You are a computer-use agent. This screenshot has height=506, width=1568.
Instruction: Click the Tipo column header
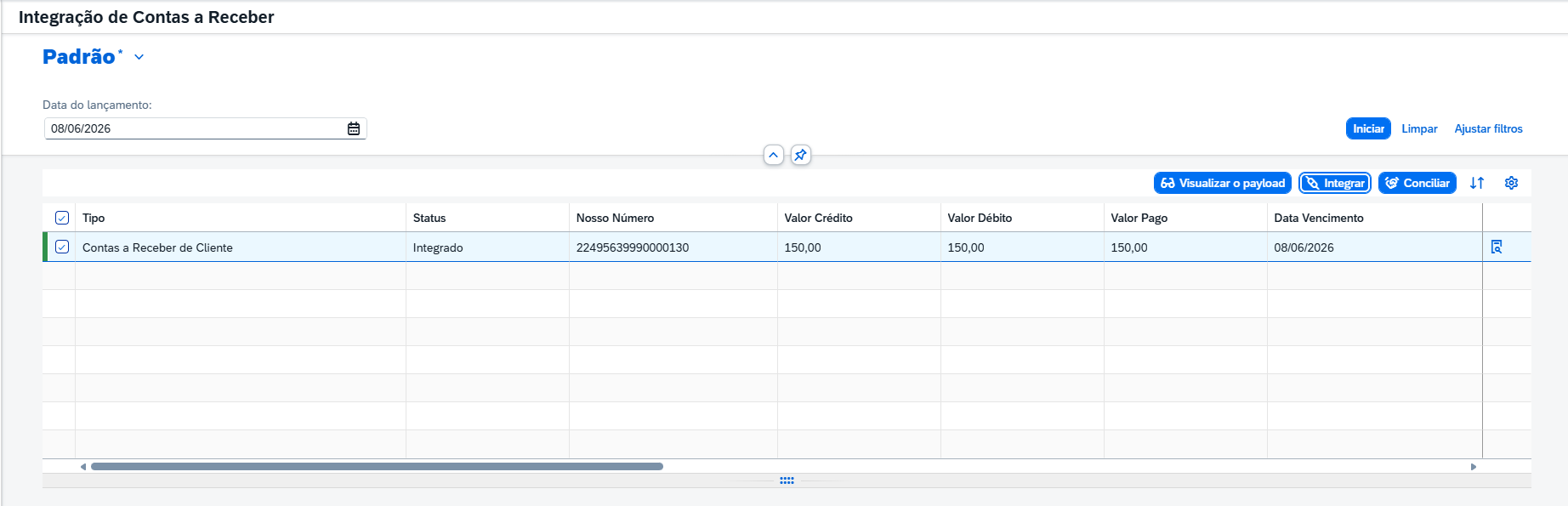point(241,218)
